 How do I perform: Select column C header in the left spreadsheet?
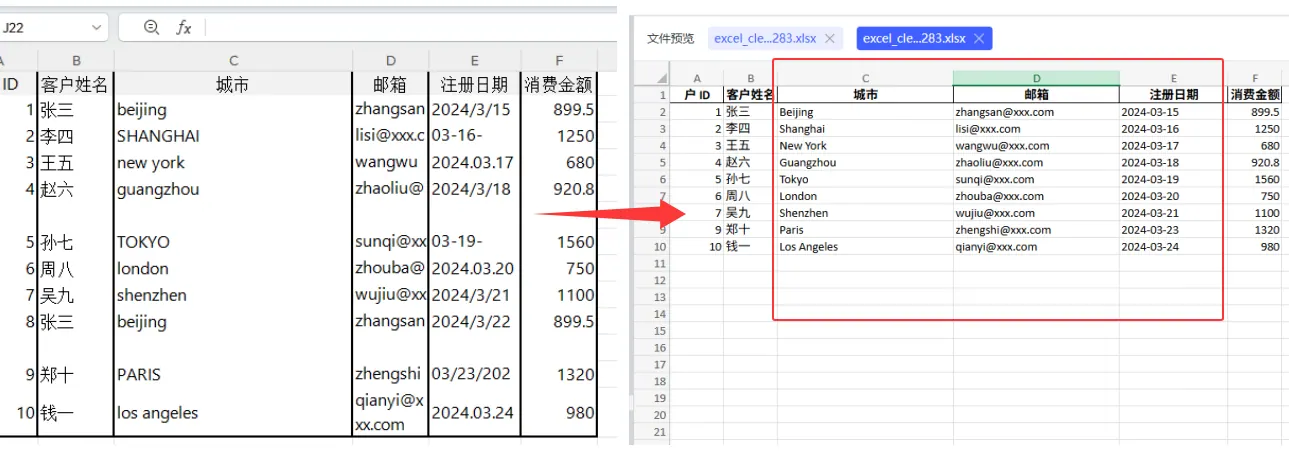tap(233, 60)
